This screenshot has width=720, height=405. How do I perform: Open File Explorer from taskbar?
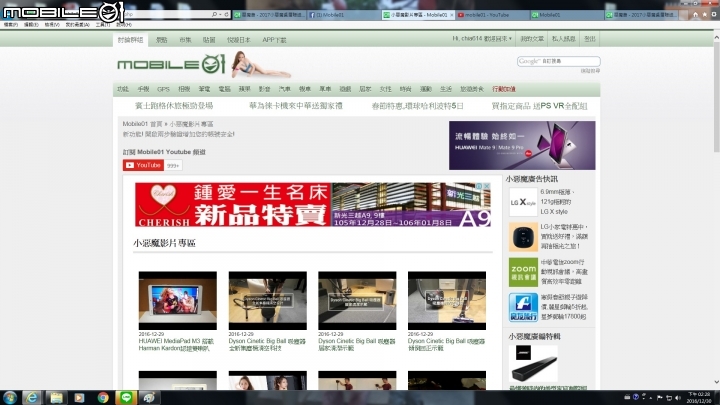click(56, 398)
